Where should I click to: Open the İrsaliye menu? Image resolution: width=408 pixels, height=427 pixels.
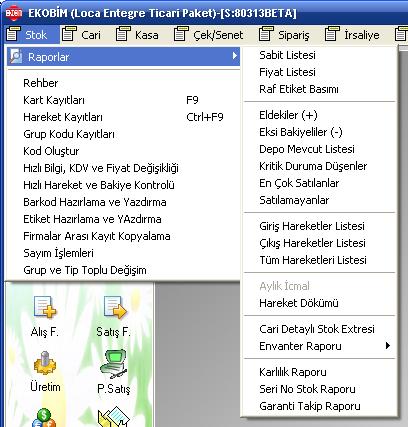352,35
